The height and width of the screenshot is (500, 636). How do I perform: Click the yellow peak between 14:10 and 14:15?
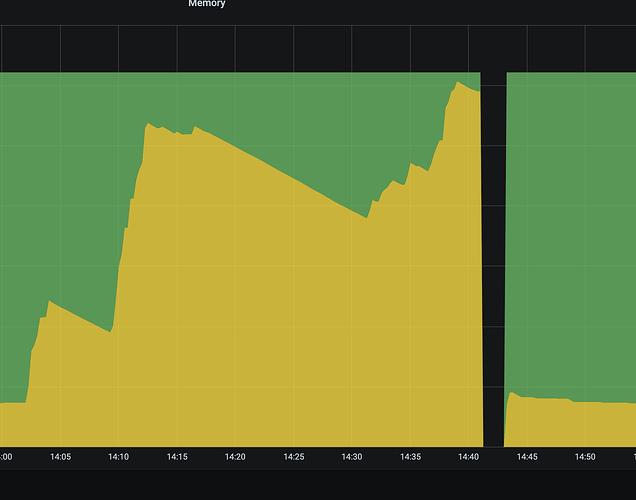(148, 124)
